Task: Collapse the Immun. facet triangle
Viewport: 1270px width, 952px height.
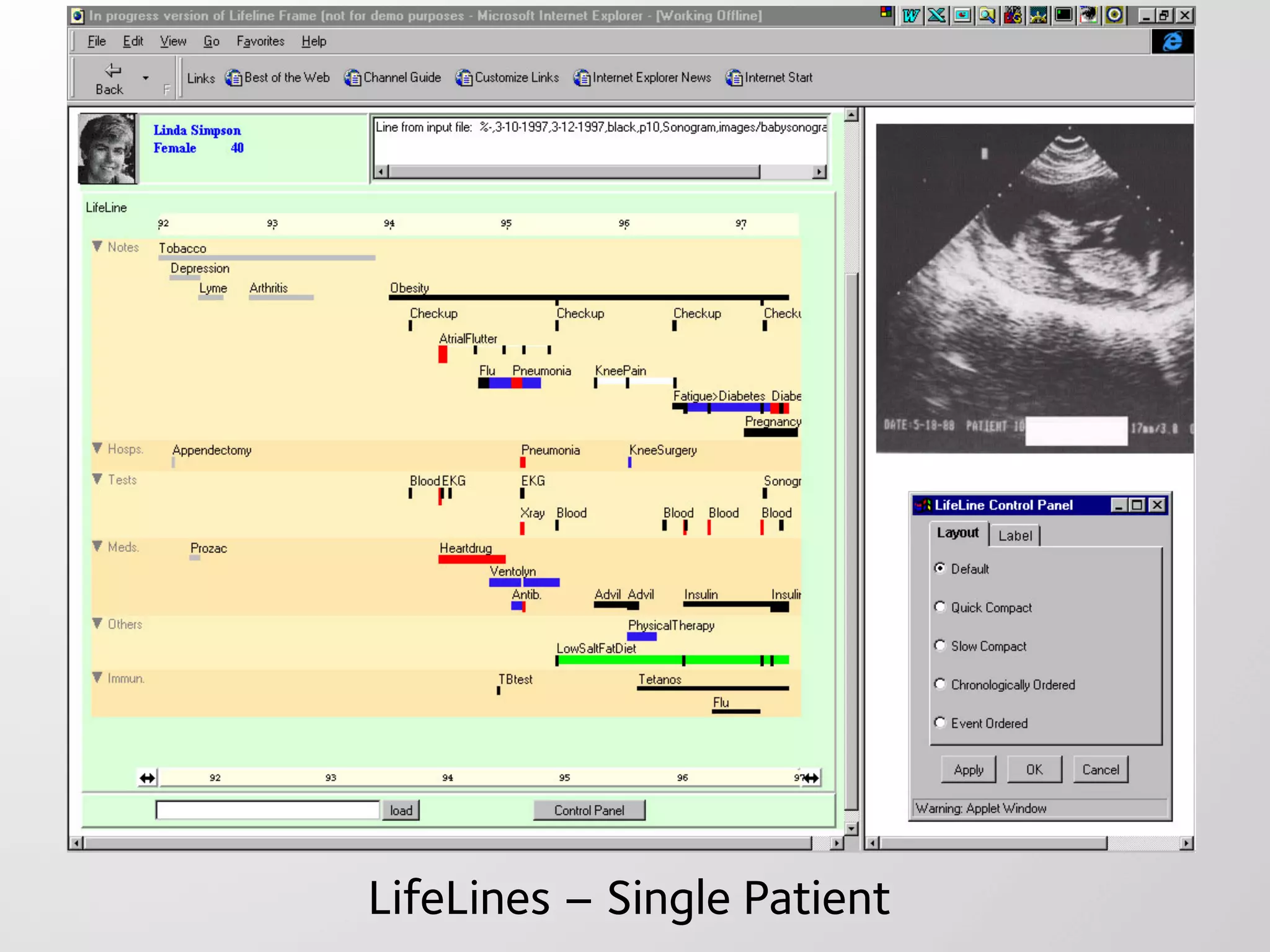Action: point(97,677)
